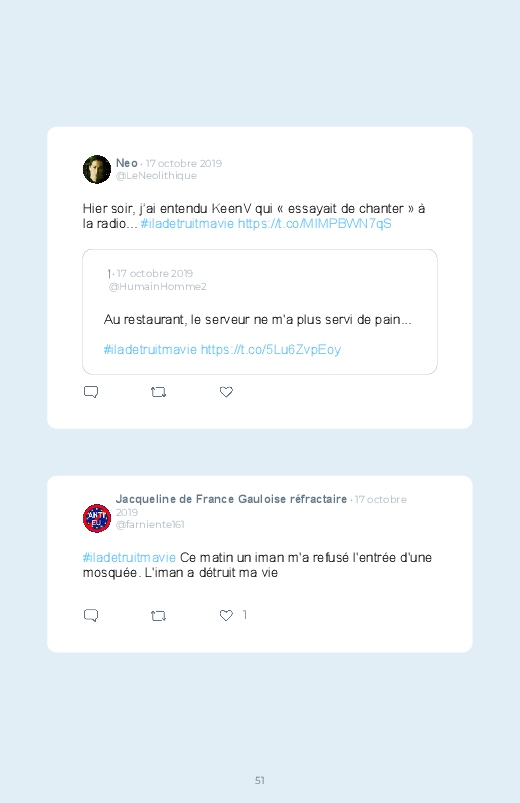The height and width of the screenshot is (803, 520).
Task: Click the @HumainHomme2 handle in the quoted tweet
Action: (157, 287)
